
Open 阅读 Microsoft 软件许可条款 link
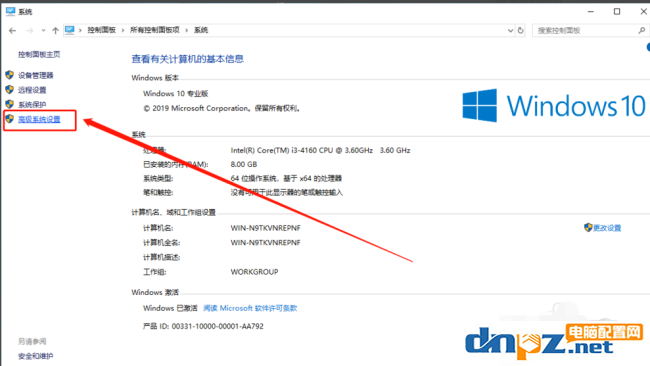[250, 308]
